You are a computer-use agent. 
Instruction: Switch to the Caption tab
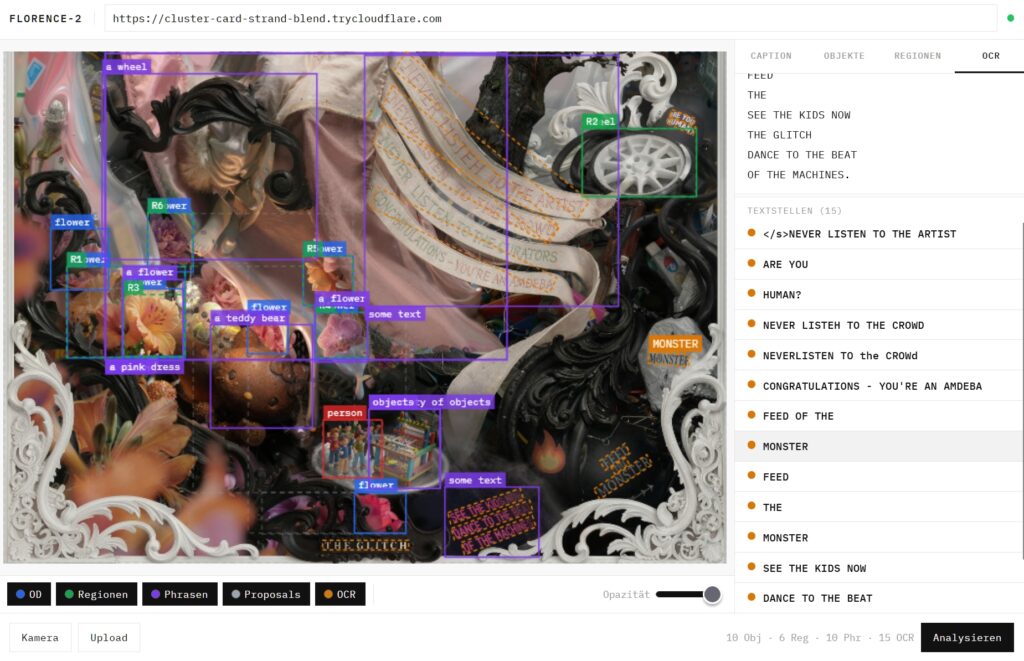coord(771,56)
